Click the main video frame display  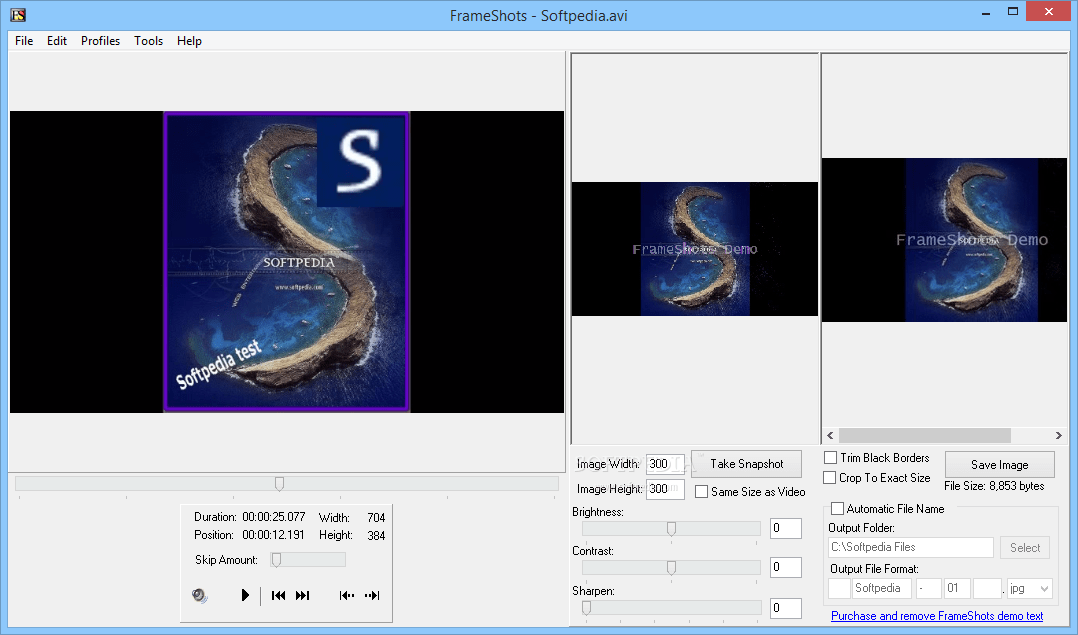pos(287,262)
